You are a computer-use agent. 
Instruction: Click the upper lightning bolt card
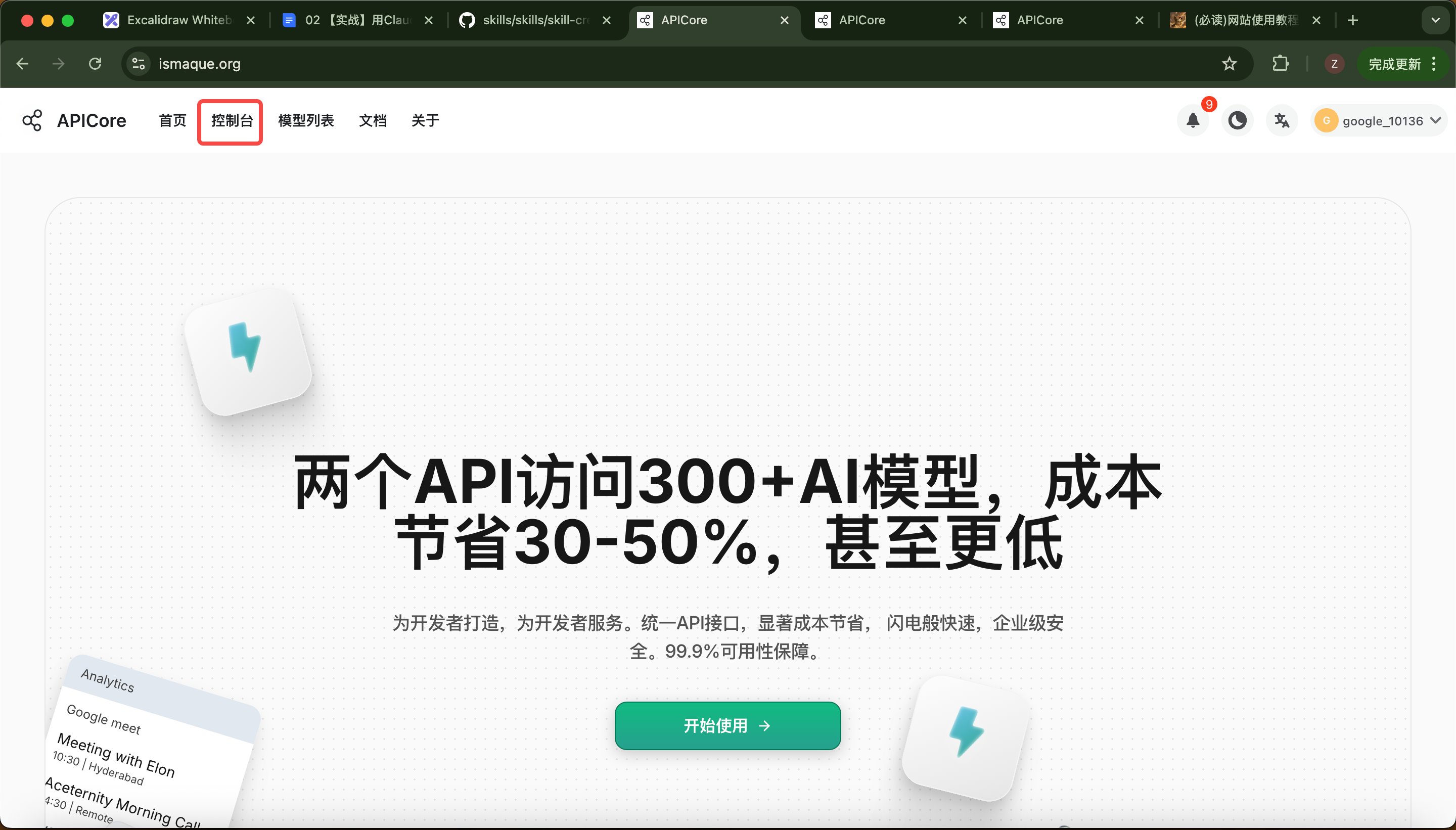(x=247, y=352)
